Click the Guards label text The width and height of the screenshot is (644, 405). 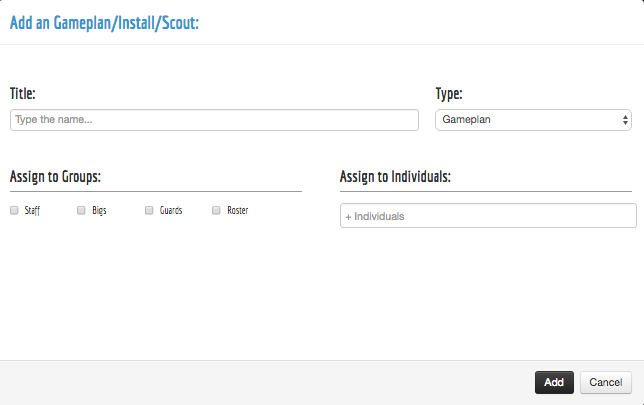tap(171, 211)
